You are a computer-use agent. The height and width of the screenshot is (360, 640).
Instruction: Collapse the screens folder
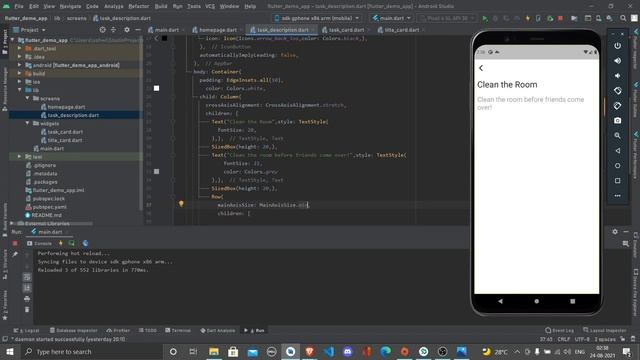27,98
